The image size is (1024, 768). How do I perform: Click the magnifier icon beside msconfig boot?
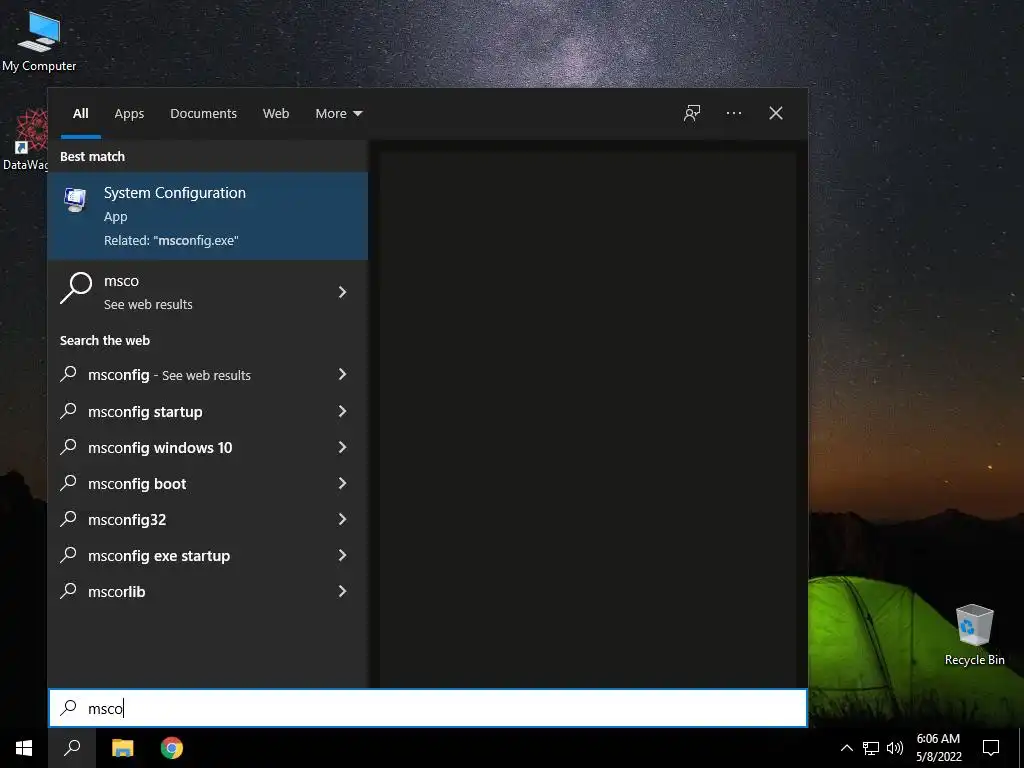point(68,483)
